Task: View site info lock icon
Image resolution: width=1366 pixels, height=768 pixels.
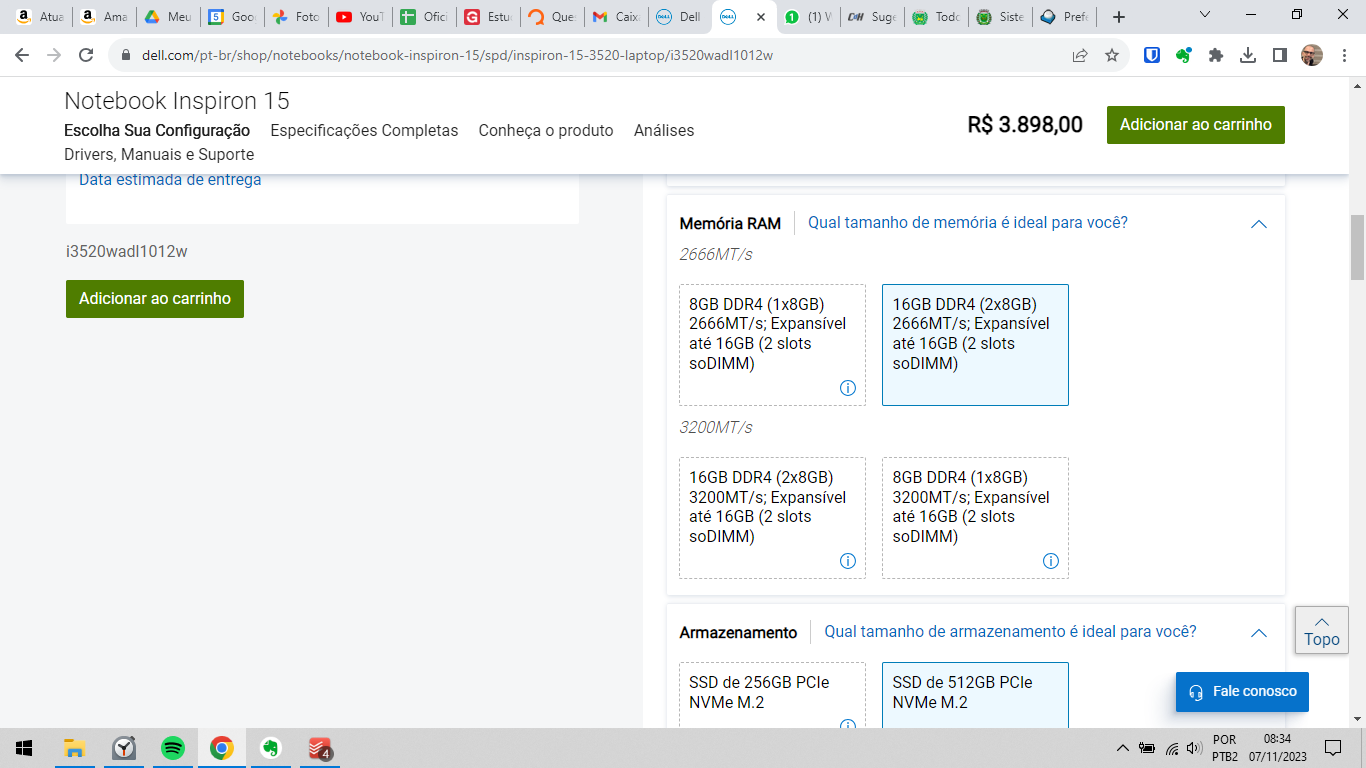Action: coord(127,55)
